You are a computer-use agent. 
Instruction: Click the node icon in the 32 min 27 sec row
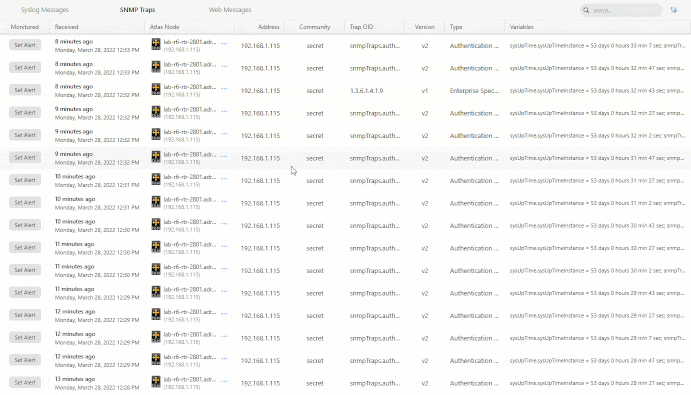pos(156,112)
